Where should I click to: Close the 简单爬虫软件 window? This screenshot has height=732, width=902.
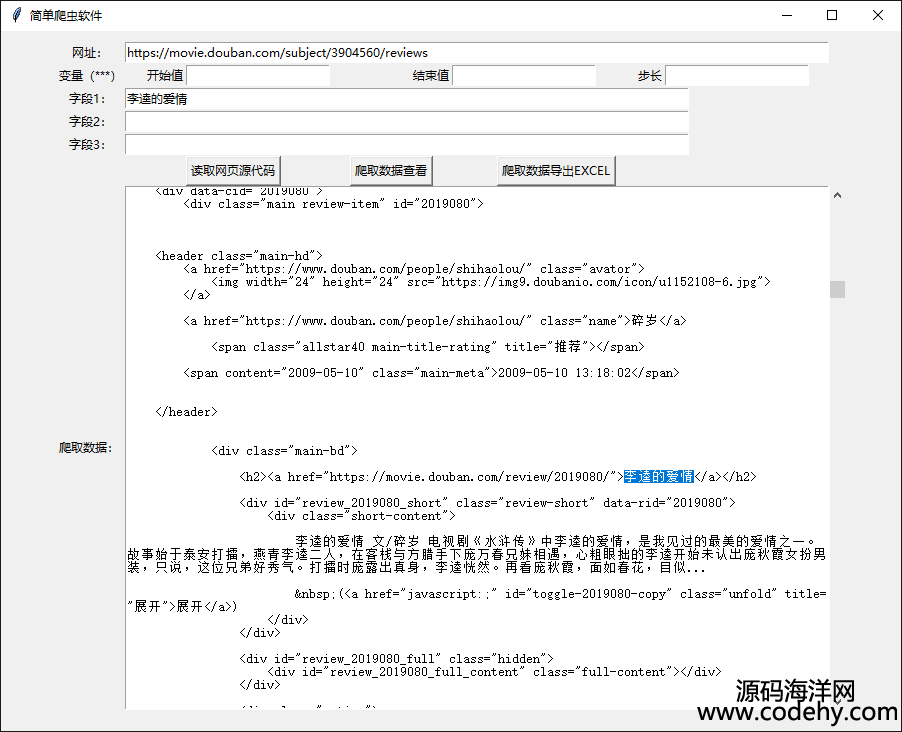[x=878, y=15]
